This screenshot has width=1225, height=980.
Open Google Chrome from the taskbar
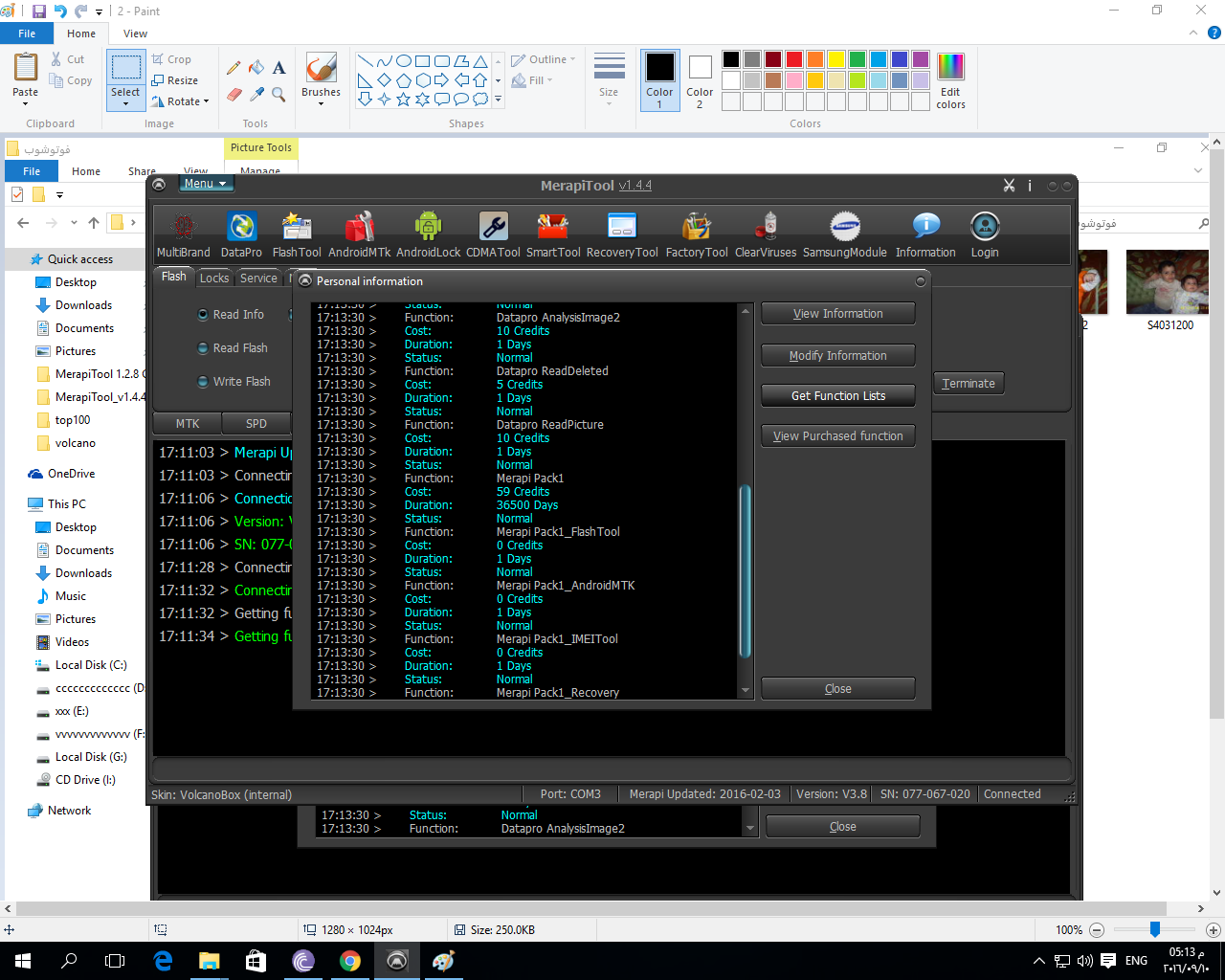point(350,960)
